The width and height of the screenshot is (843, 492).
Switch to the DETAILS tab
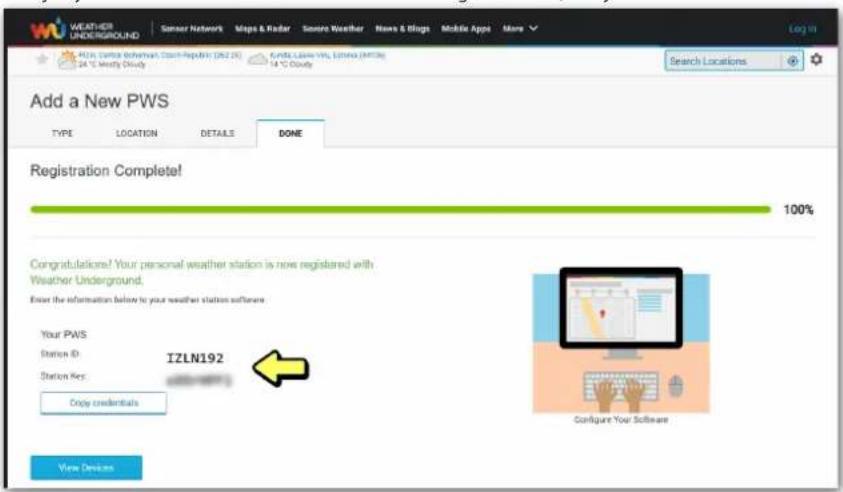pyautogui.click(x=217, y=133)
